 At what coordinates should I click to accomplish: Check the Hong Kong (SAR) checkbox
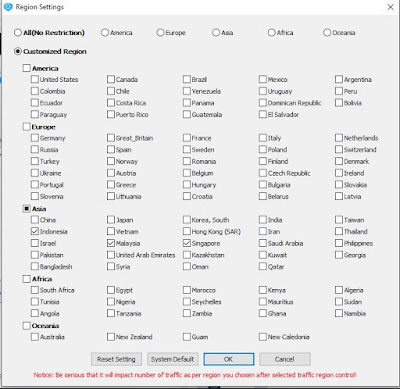click(187, 231)
